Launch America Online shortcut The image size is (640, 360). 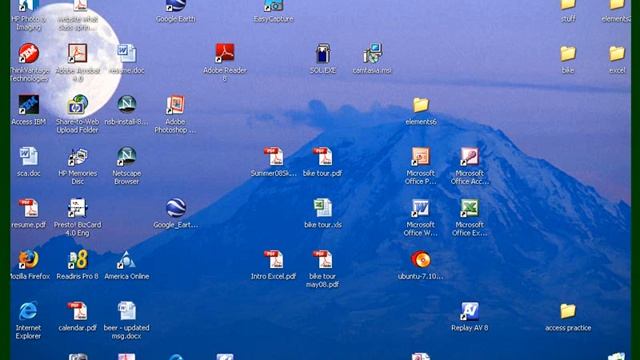click(127, 259)
